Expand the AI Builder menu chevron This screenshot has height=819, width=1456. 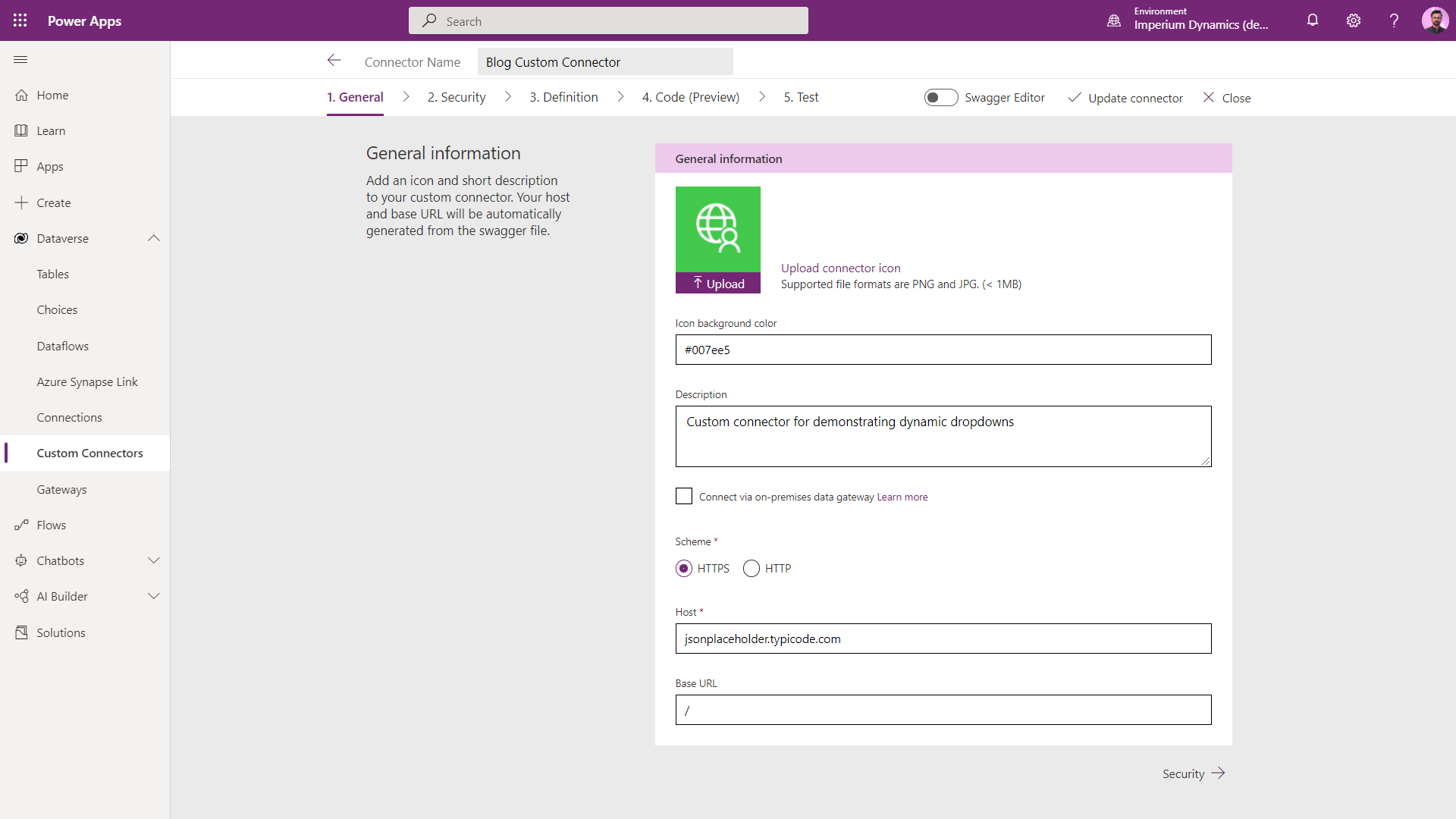pos(154,596)
